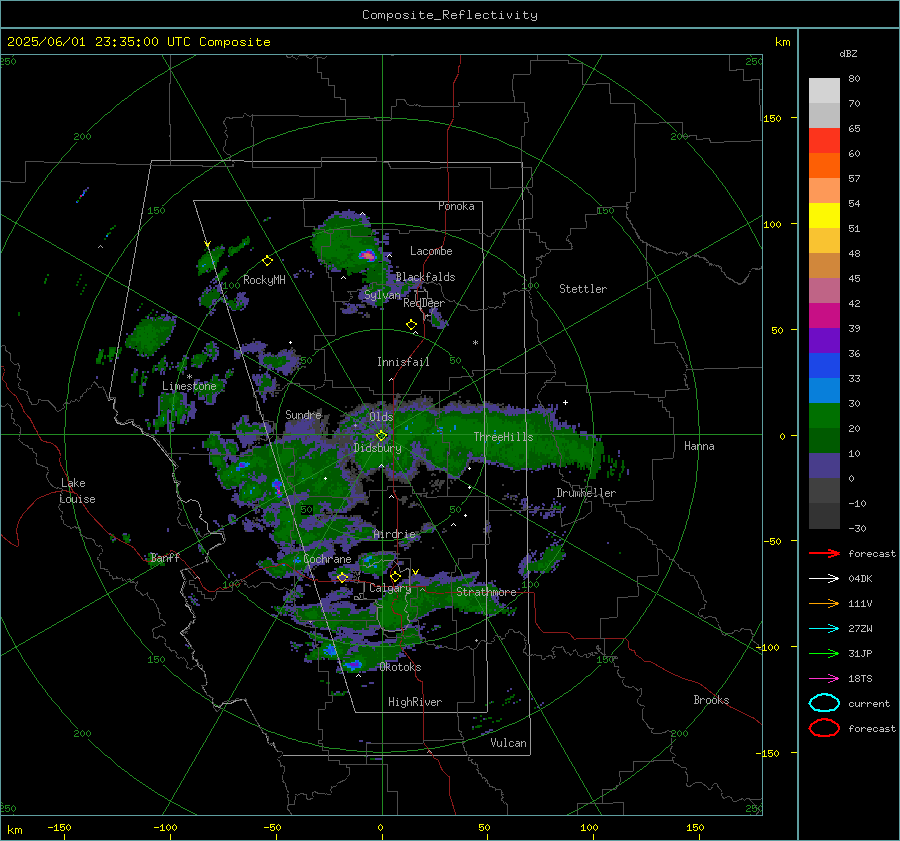900x841 pixels.
Task: Click the Lacombe city label
Action: (x=431, y=251)
